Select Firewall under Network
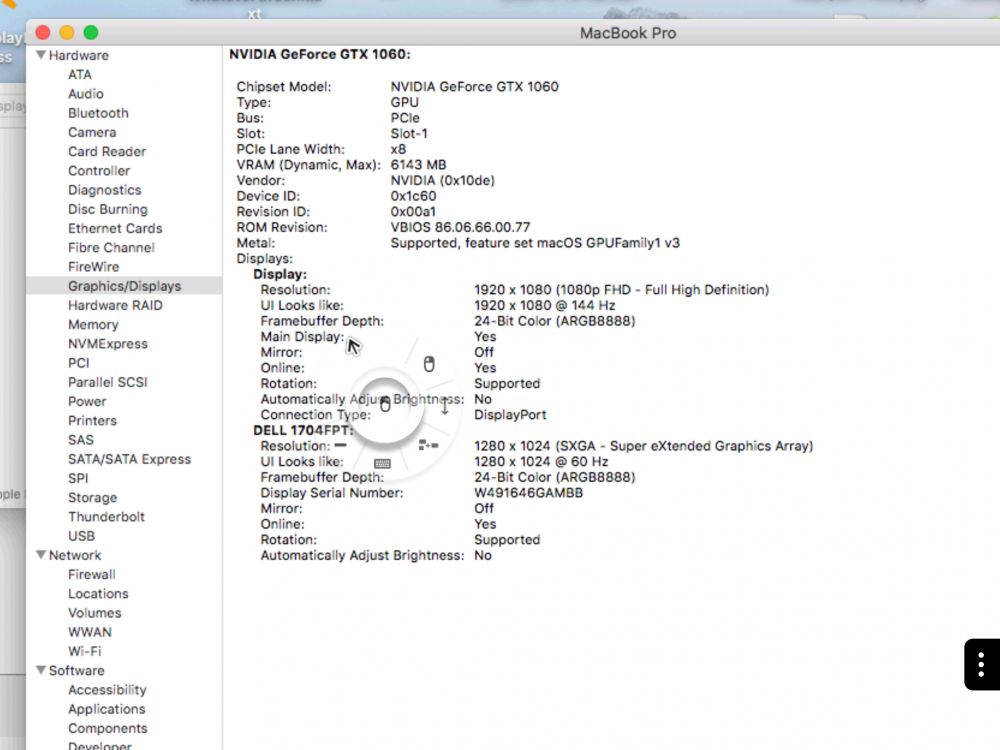 [92, 574]
